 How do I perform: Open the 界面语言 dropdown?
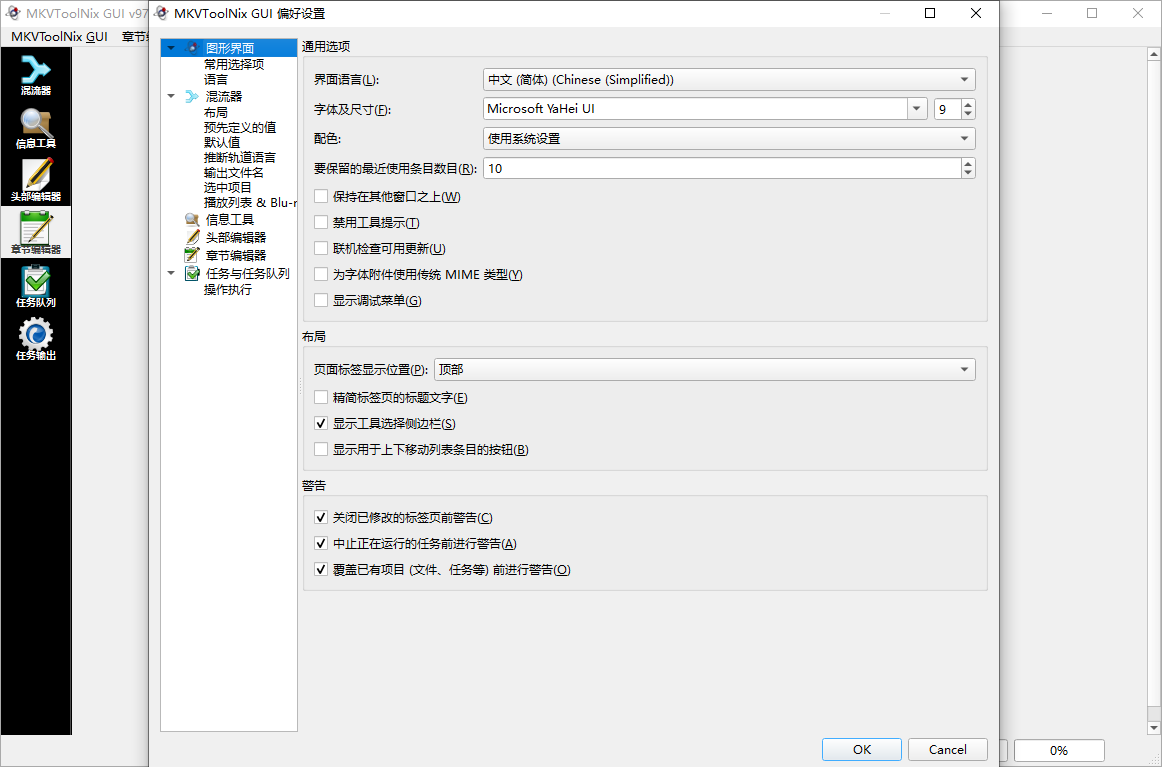click(x=964, y=79)
